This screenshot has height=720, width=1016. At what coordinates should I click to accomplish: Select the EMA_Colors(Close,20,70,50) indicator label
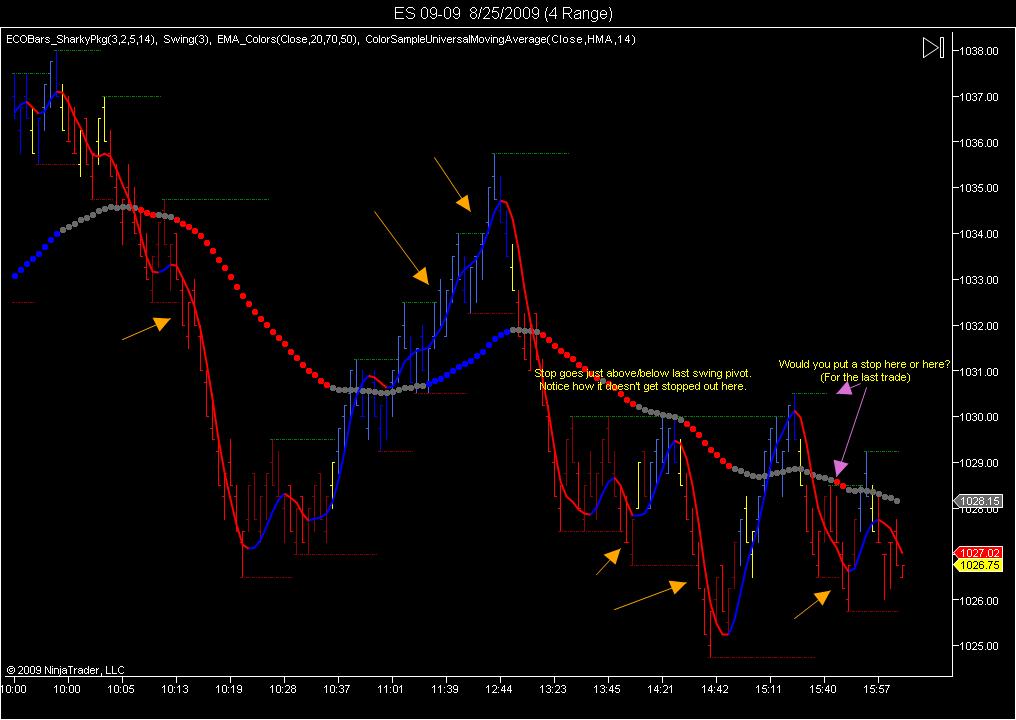click(x=288, y=40)
